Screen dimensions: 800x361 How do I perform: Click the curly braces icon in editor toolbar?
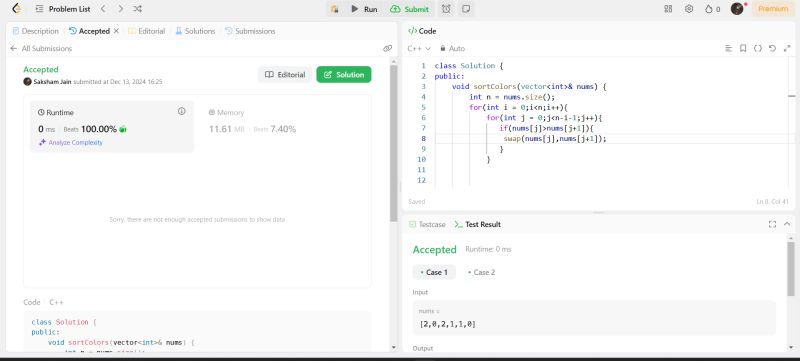tap(758, 48)
